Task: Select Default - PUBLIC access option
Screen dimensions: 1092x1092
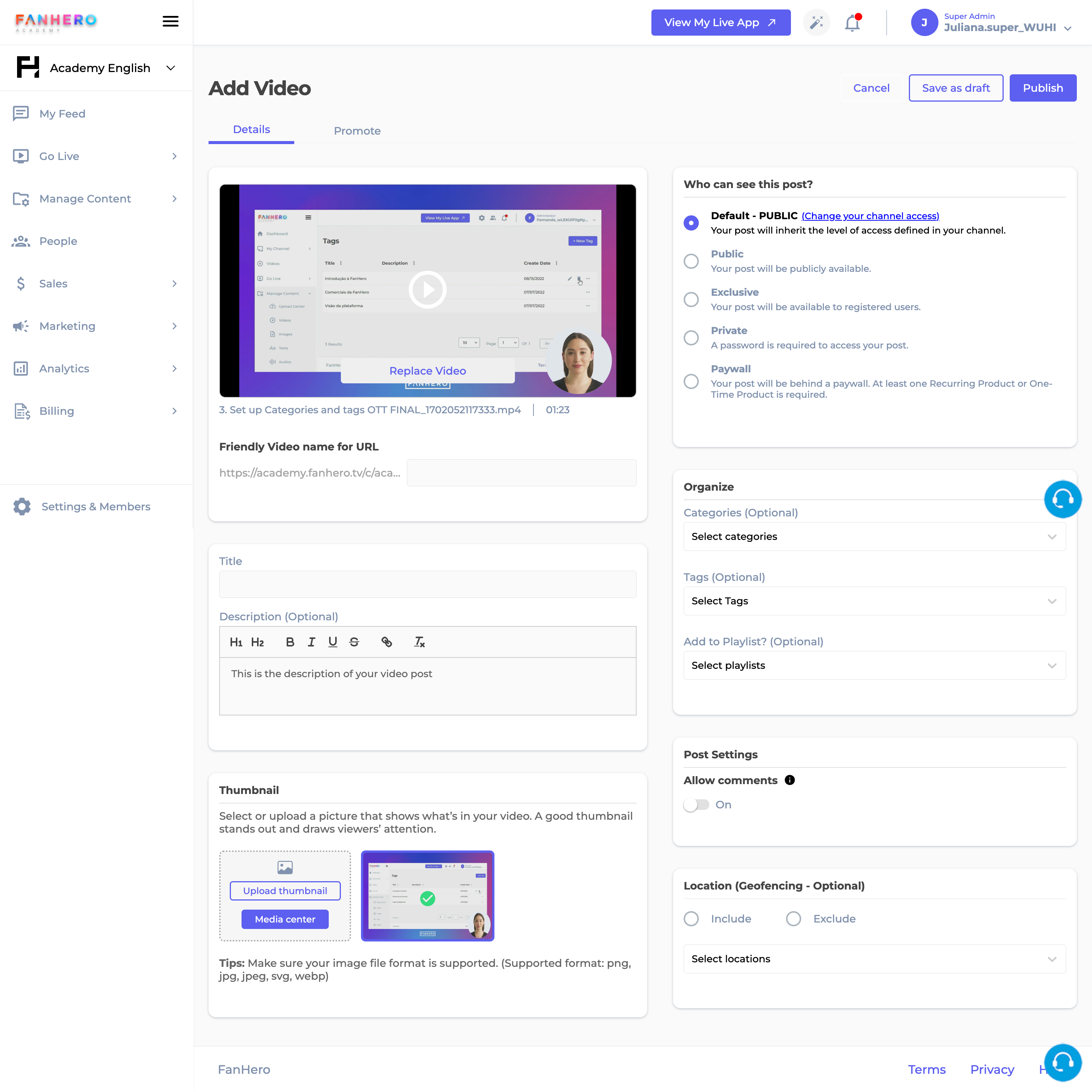Action: [x=691, y=223]
